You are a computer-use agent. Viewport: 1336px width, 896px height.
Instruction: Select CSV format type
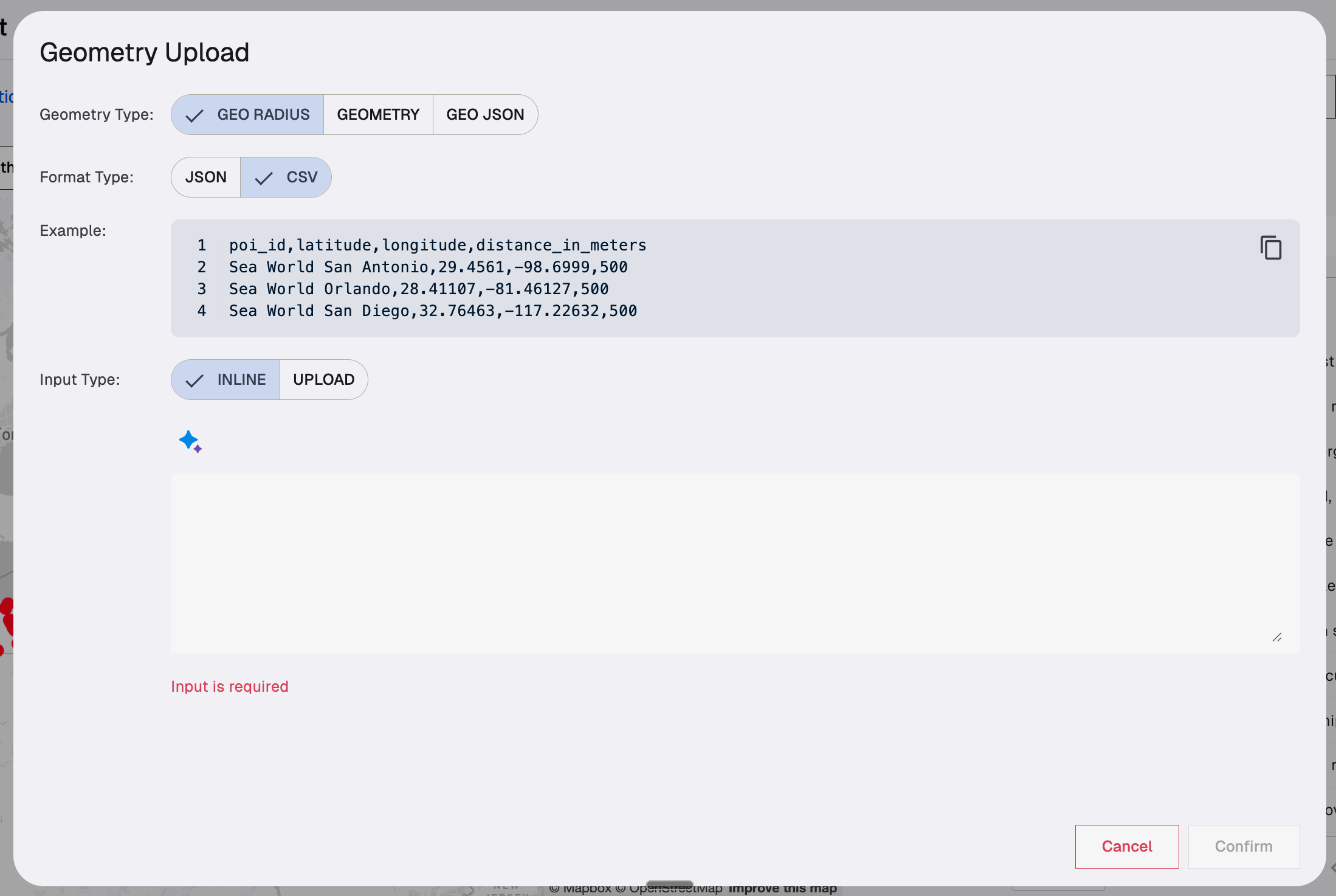[x=286, y=177]
